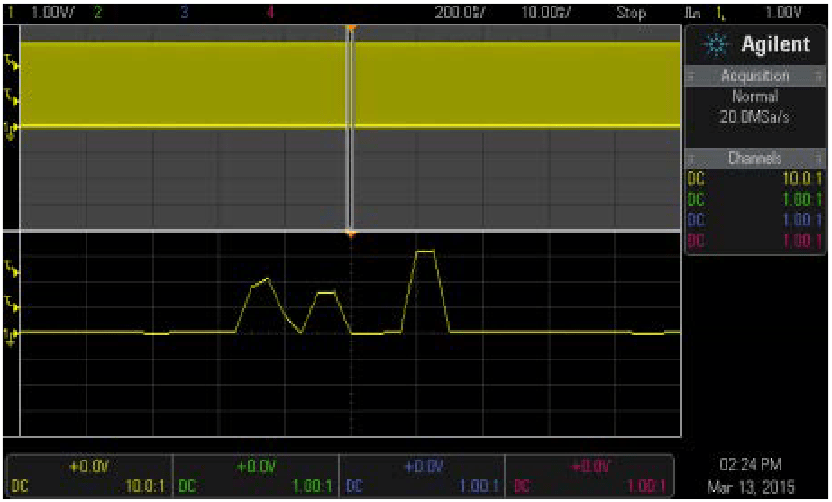This screenshot has height=502, width=832.
Task: Click the 10.00 zoom timebase readout
Action: pos(546,13)
